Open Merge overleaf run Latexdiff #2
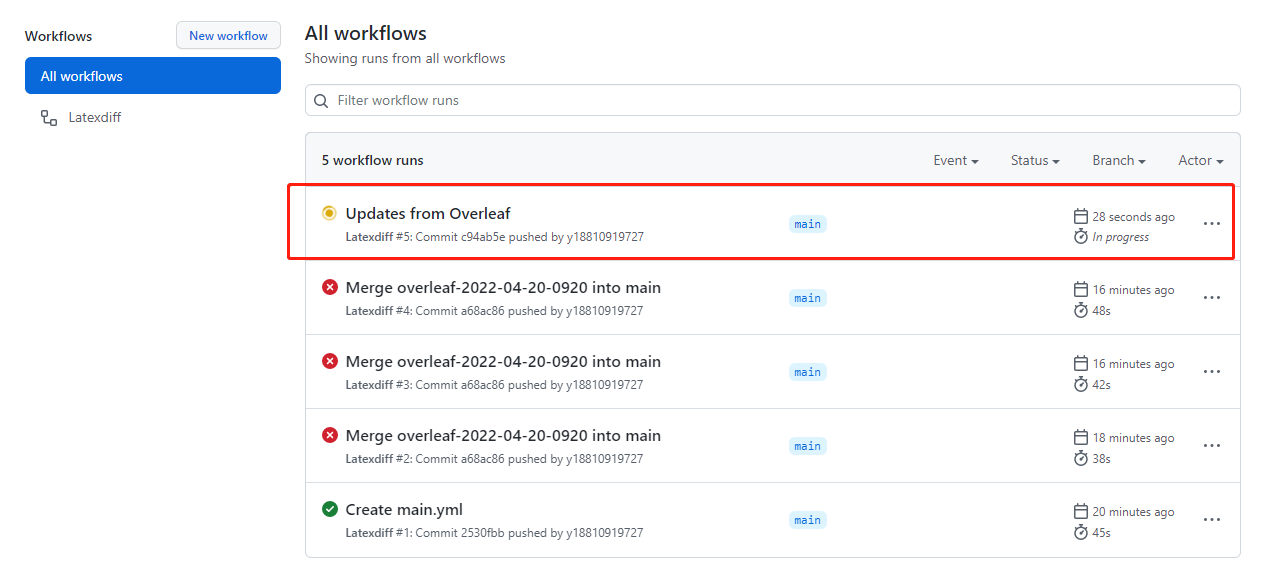 pyautogui.click(x=503, y=435)
